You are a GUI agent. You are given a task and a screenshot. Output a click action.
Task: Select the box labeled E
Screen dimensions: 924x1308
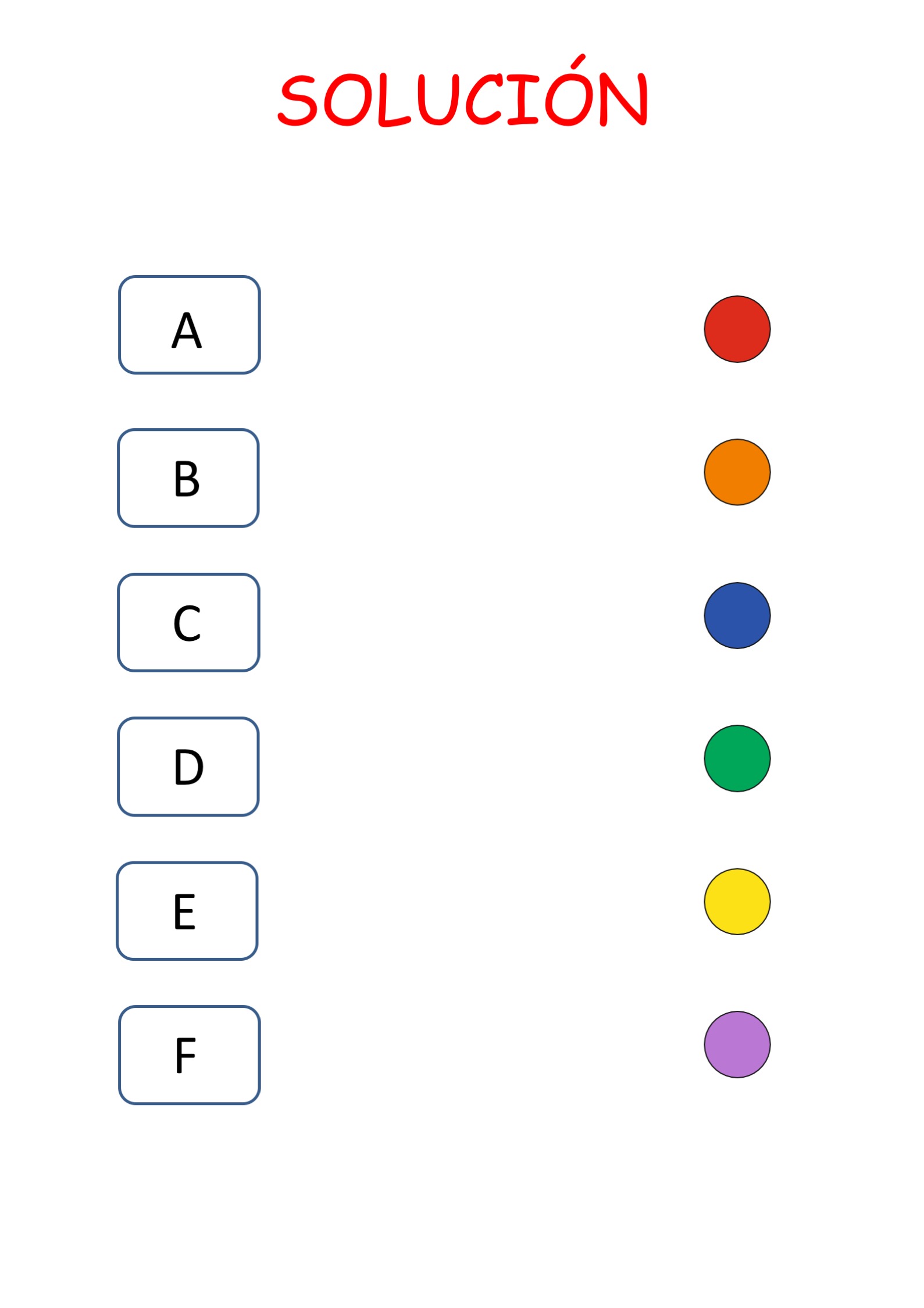pyautogui.click(x=187, y=911)
